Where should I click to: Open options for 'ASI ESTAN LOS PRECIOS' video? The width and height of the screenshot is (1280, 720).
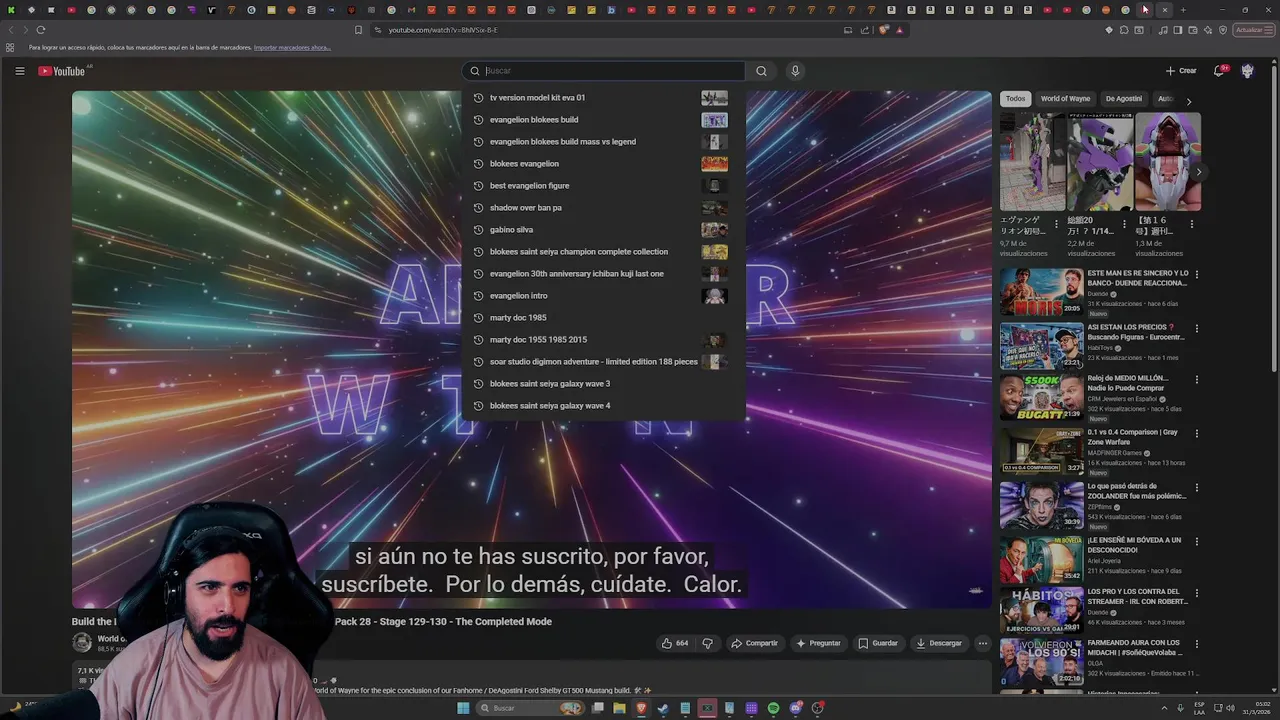pos(1197,328)
